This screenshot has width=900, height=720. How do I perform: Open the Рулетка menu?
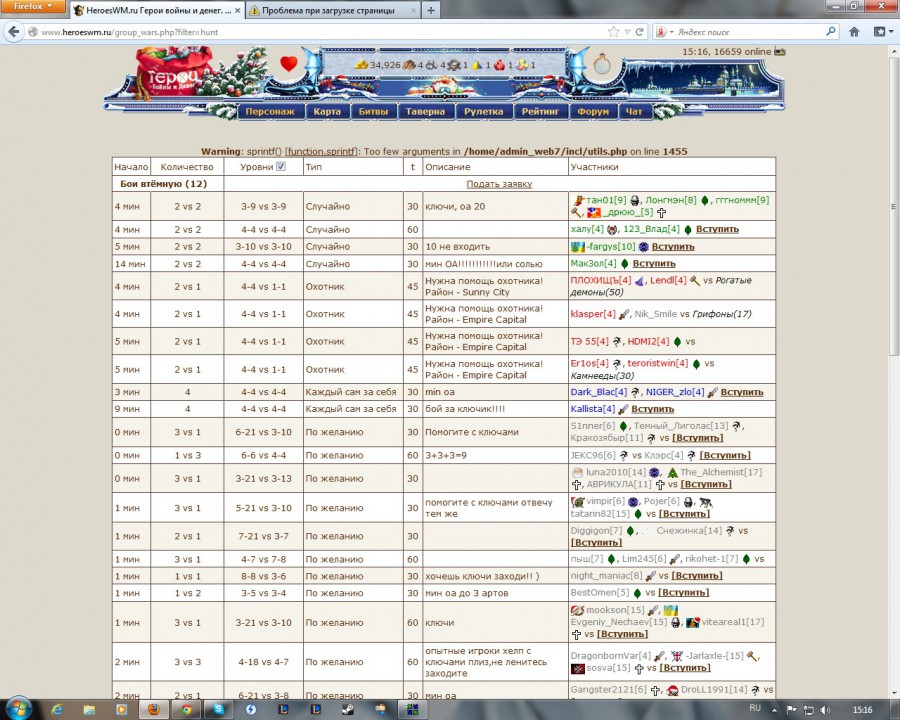pyautogui.click(x=484, y=112)
